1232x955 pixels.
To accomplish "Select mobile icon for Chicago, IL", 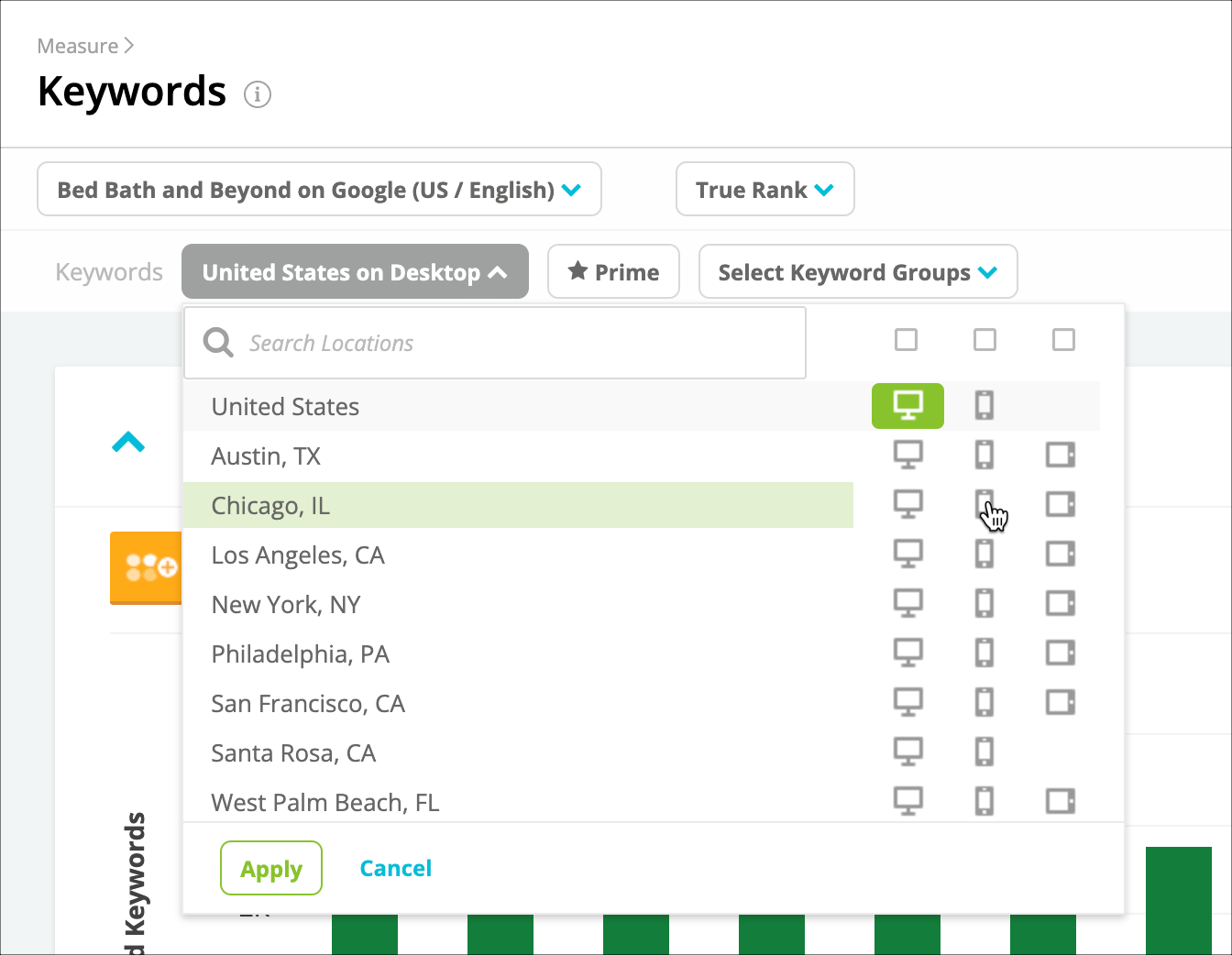I will click(984, 505).
